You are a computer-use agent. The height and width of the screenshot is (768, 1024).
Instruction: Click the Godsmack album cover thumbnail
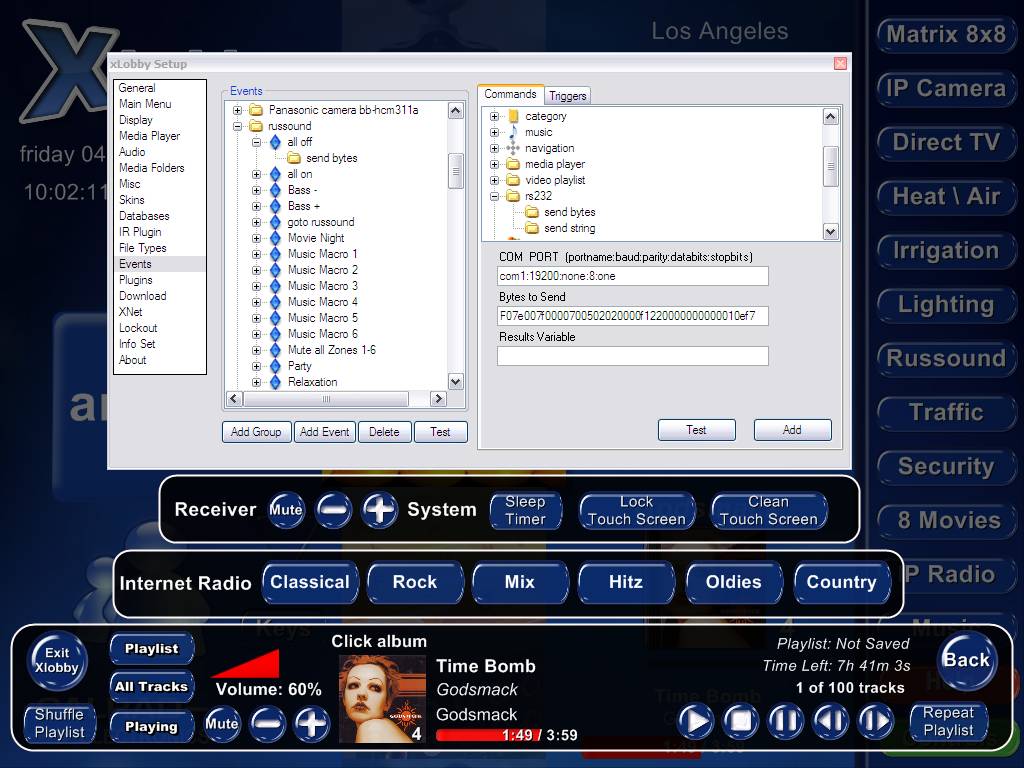[x=382, y=699]
